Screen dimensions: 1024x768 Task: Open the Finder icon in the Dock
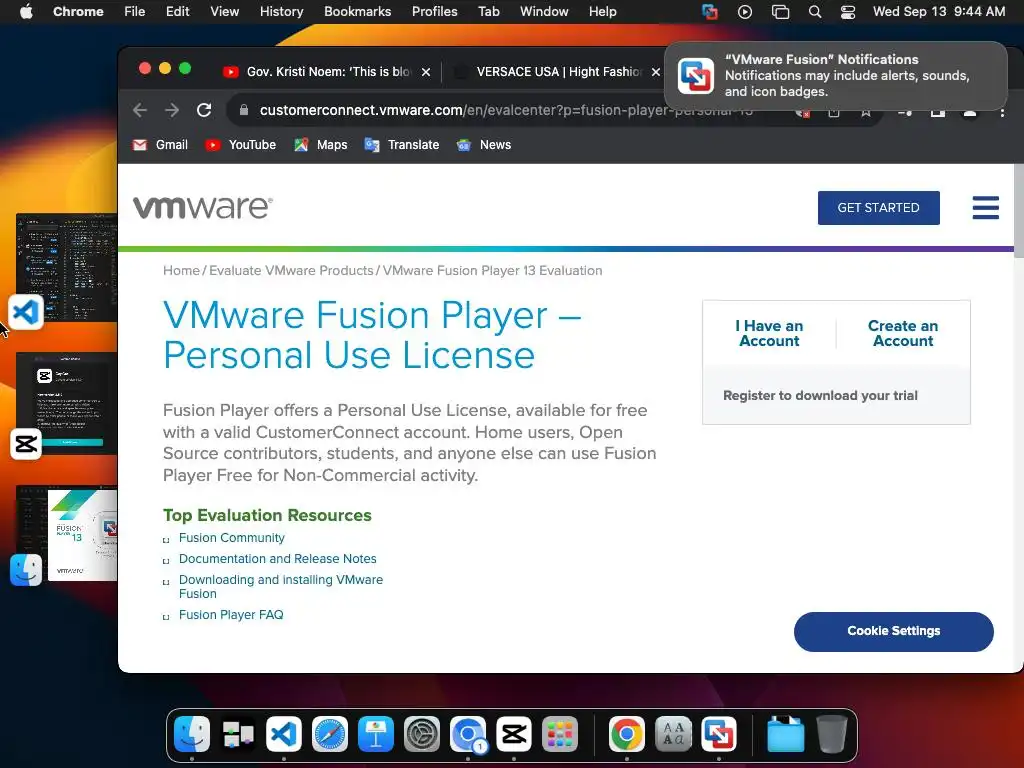coord(192,734)
